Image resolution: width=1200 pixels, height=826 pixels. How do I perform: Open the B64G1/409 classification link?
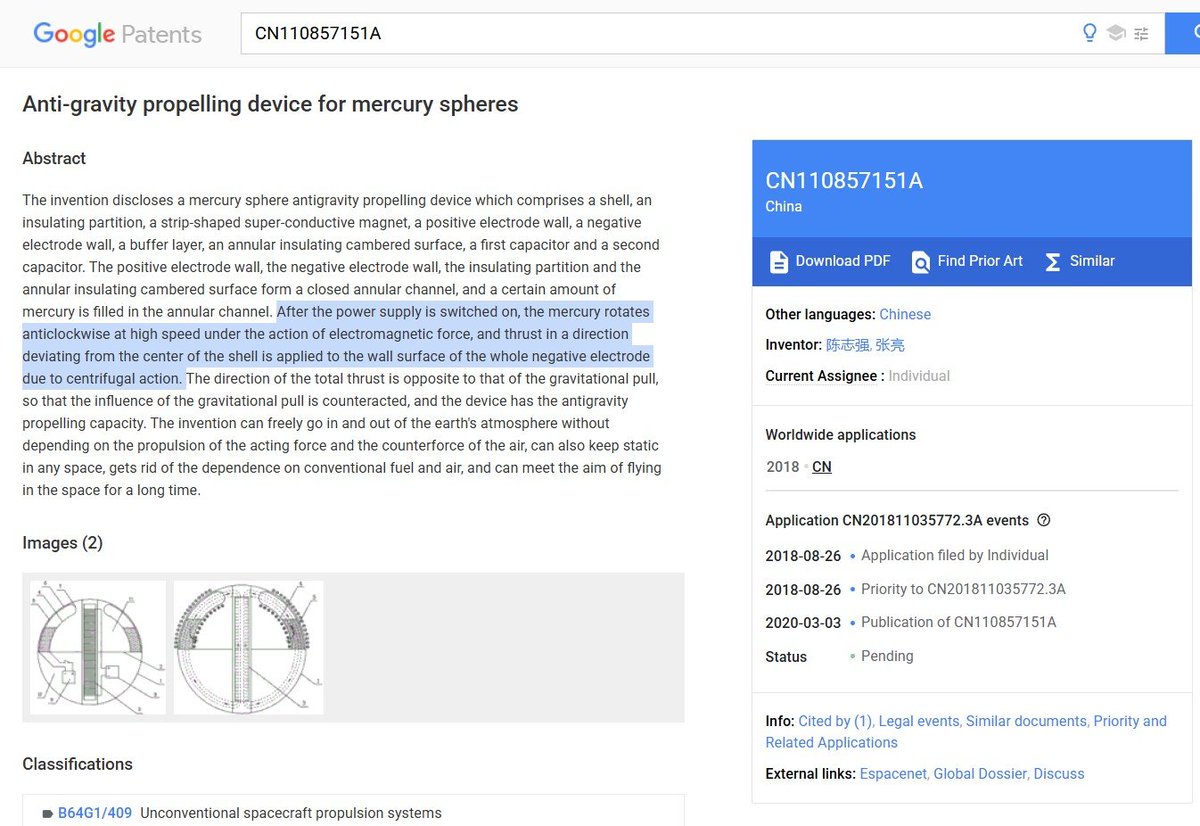pos(95,813)
